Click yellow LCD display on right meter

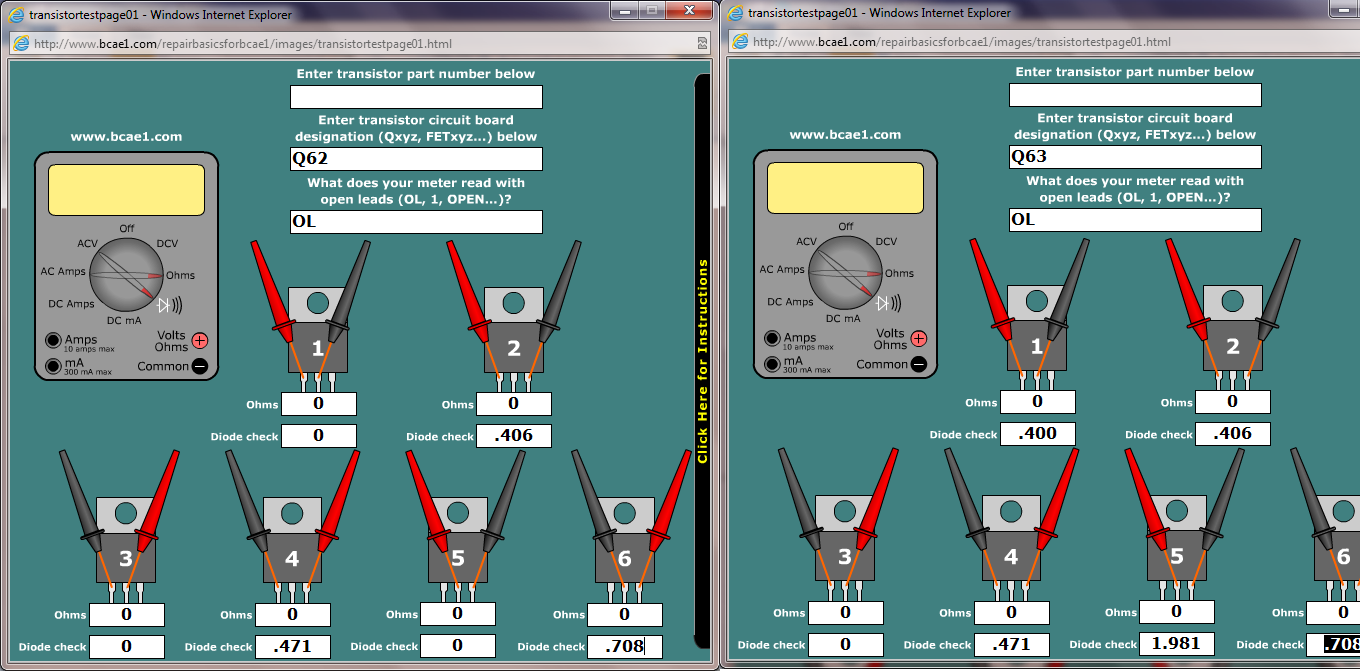[845, 188]
